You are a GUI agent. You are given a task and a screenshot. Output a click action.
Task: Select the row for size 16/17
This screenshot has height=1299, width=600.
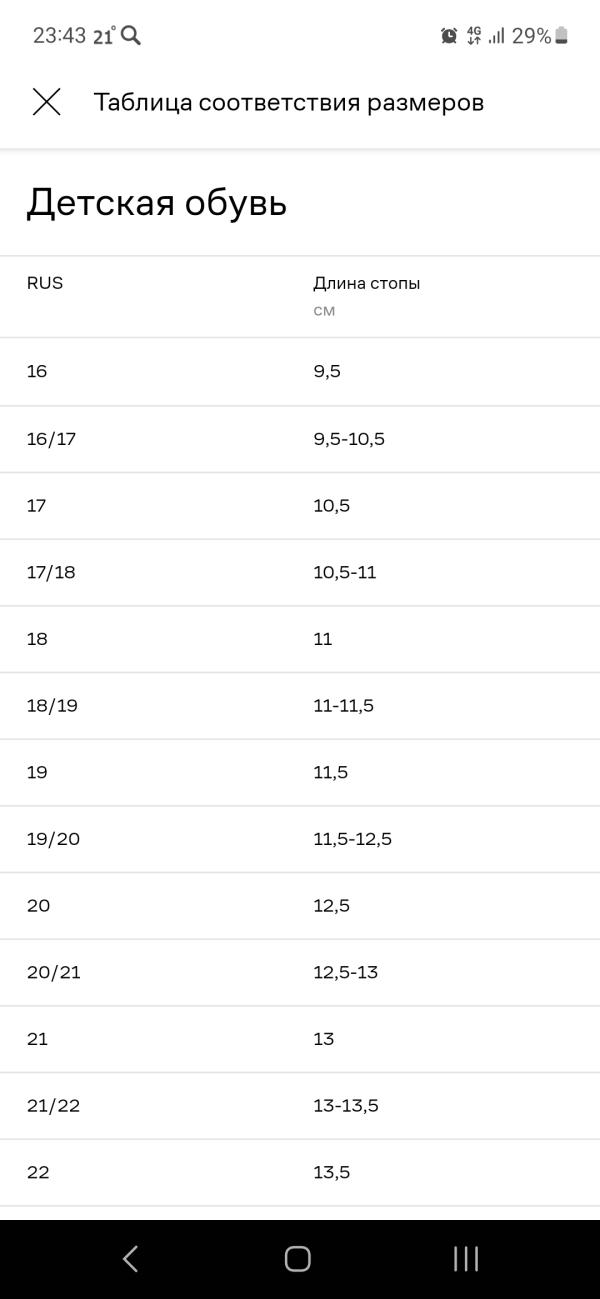[x=300, y=439]
